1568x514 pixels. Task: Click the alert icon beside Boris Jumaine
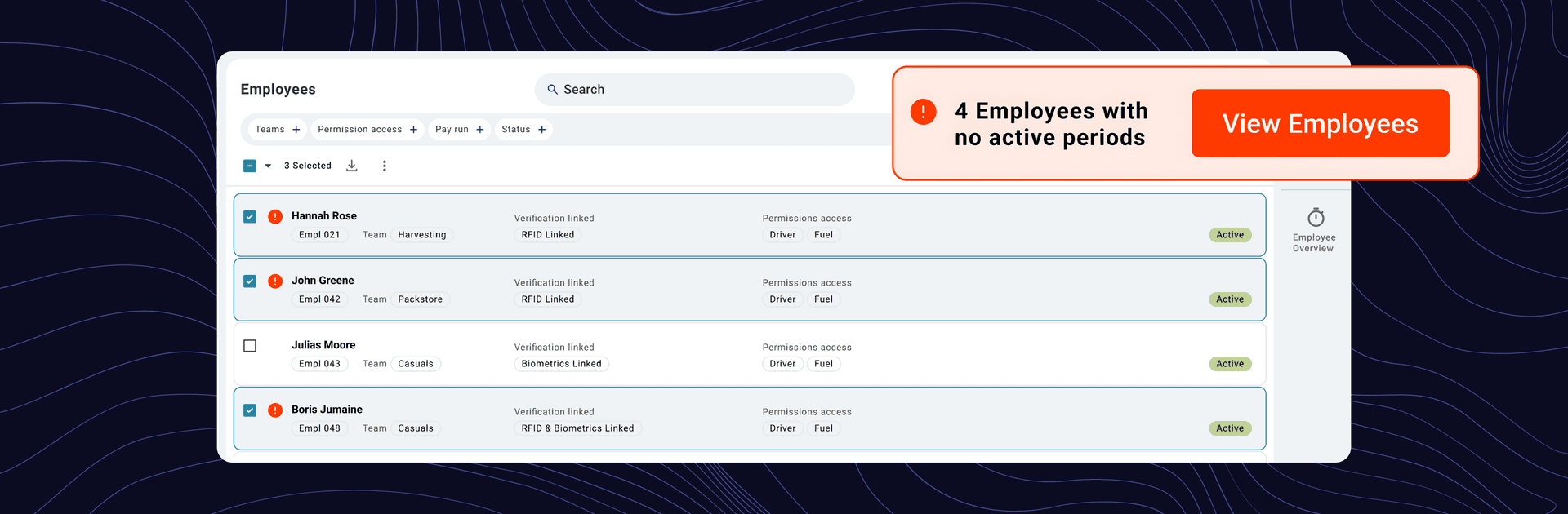pyautogui.click(x=275, y=410)
